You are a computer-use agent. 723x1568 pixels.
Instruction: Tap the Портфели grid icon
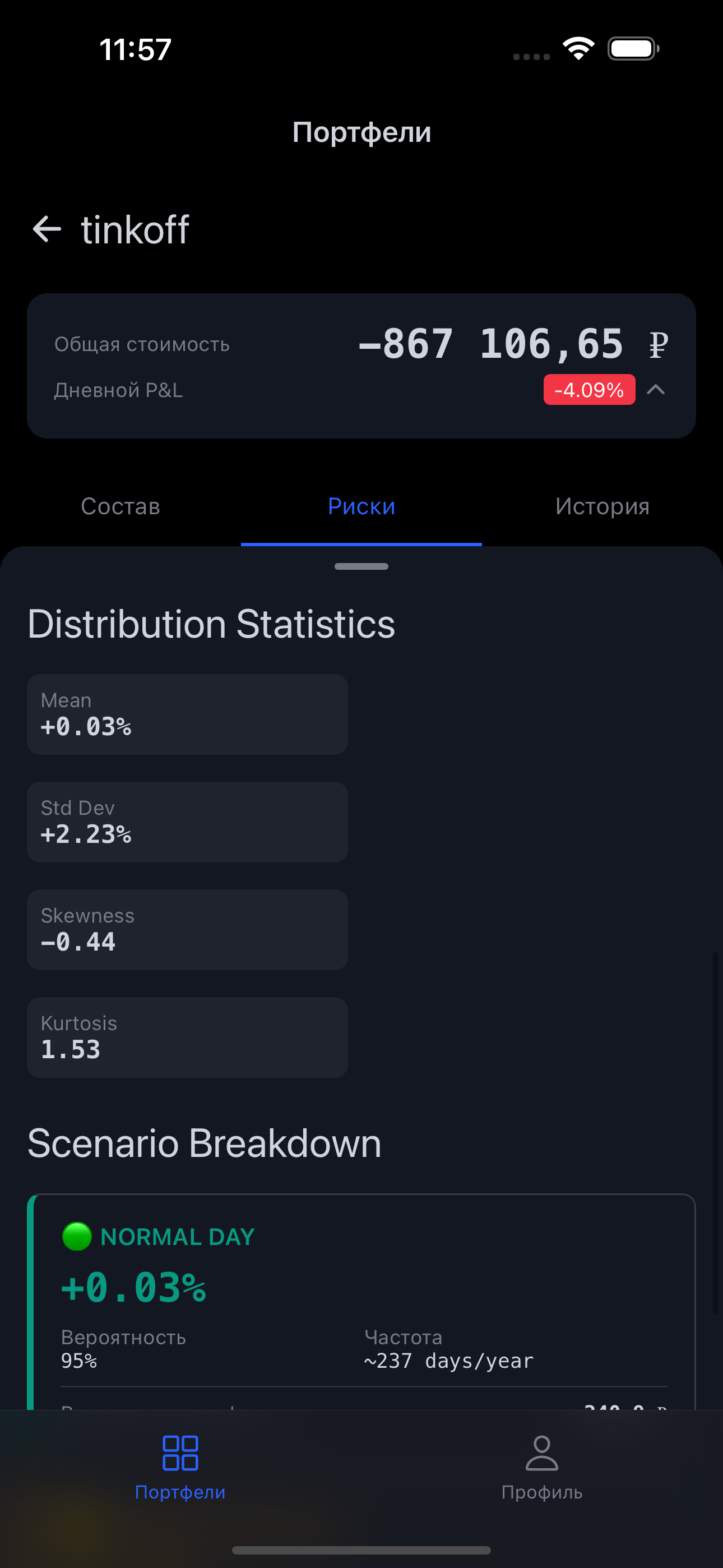pos(180,1453)
